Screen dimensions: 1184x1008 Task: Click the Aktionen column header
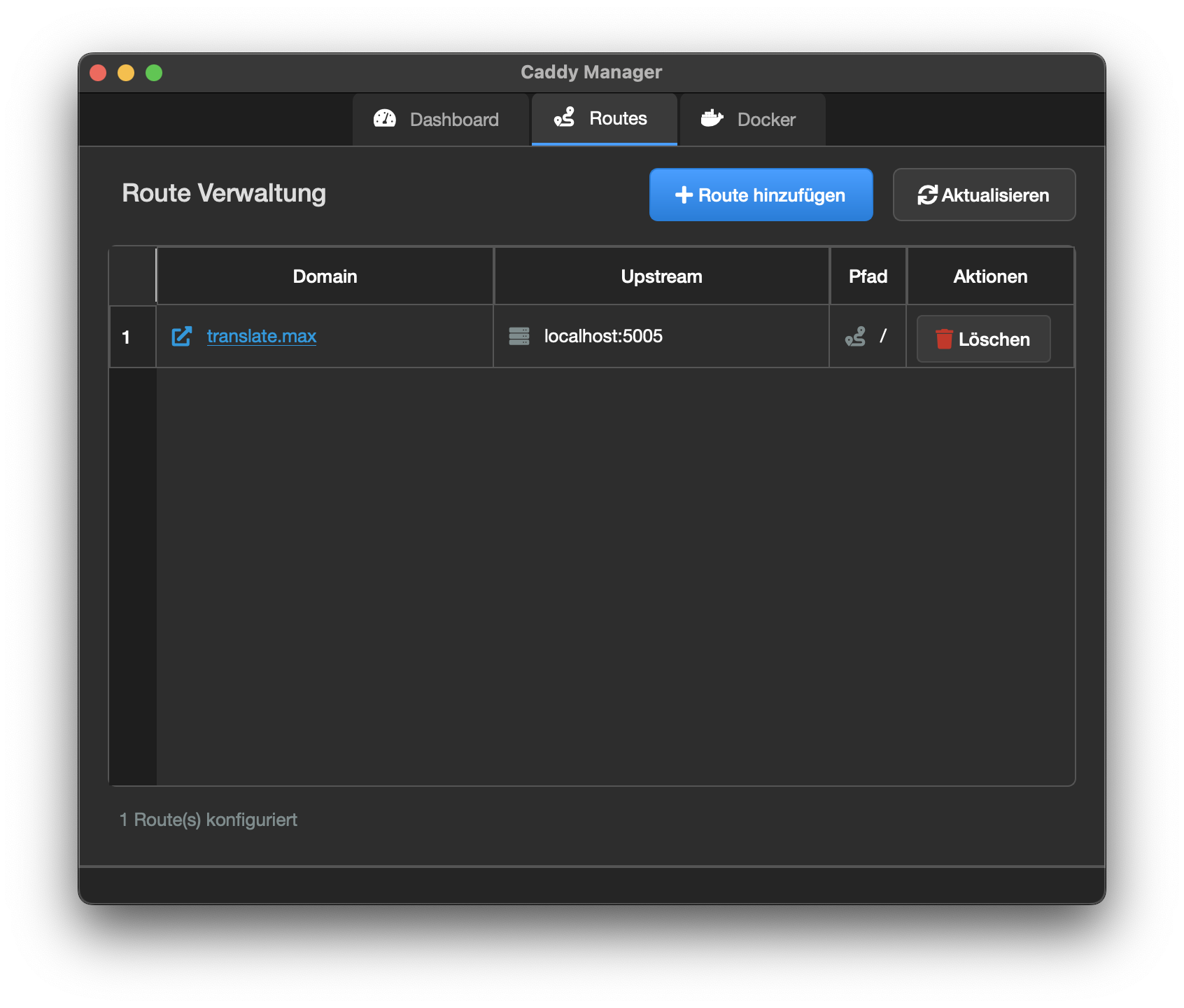[x=990, y=276]
